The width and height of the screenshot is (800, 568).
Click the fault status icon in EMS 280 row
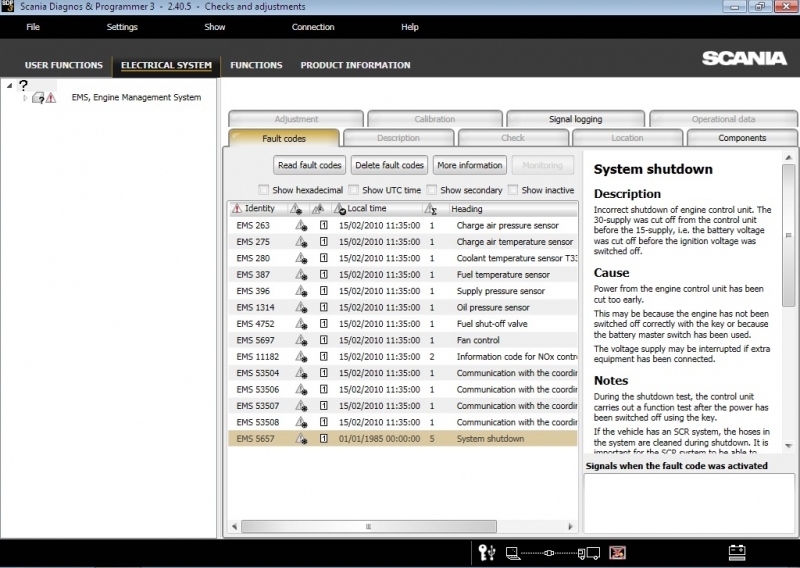click(301, 258)
